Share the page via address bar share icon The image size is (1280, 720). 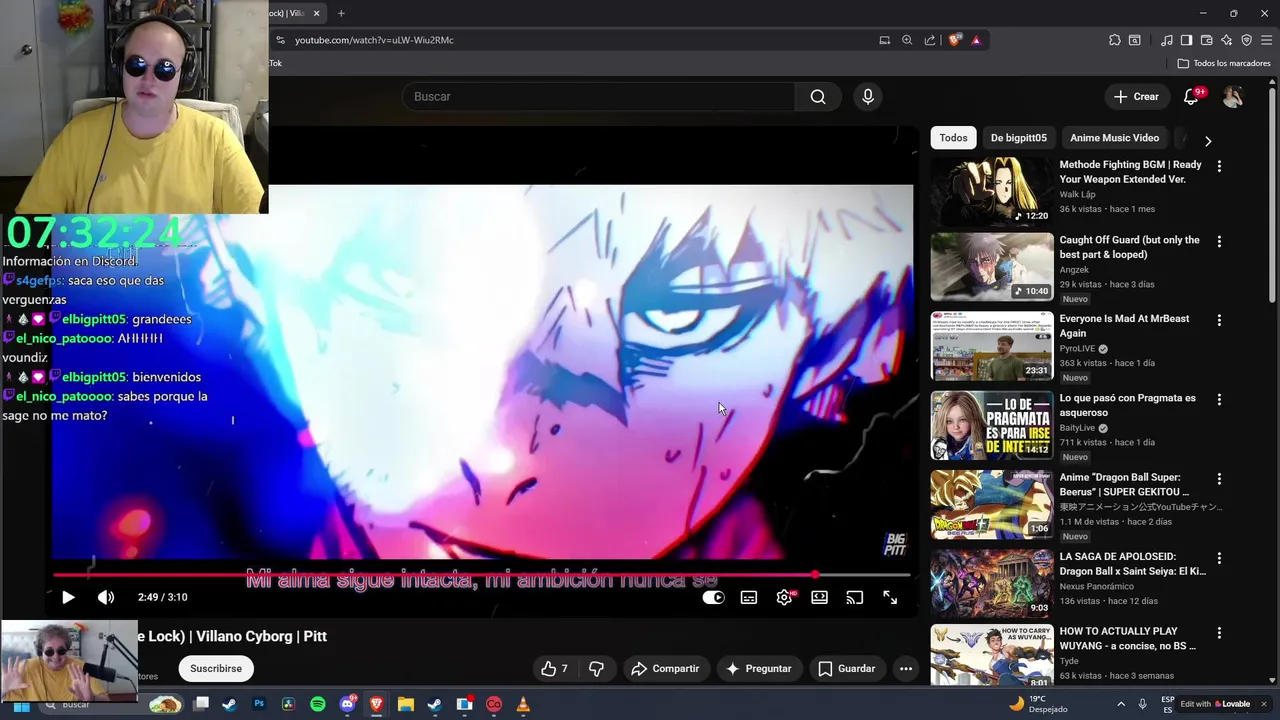point(930,40)
